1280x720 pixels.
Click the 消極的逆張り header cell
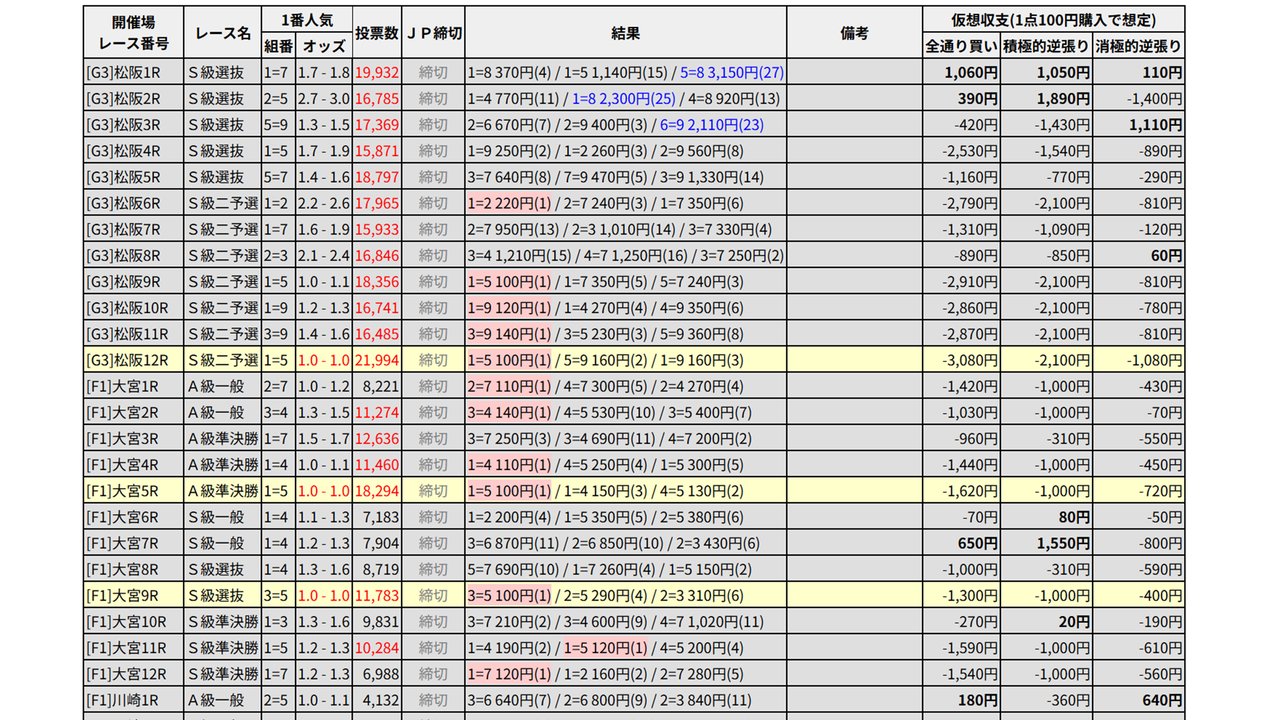pos(1139,46)
